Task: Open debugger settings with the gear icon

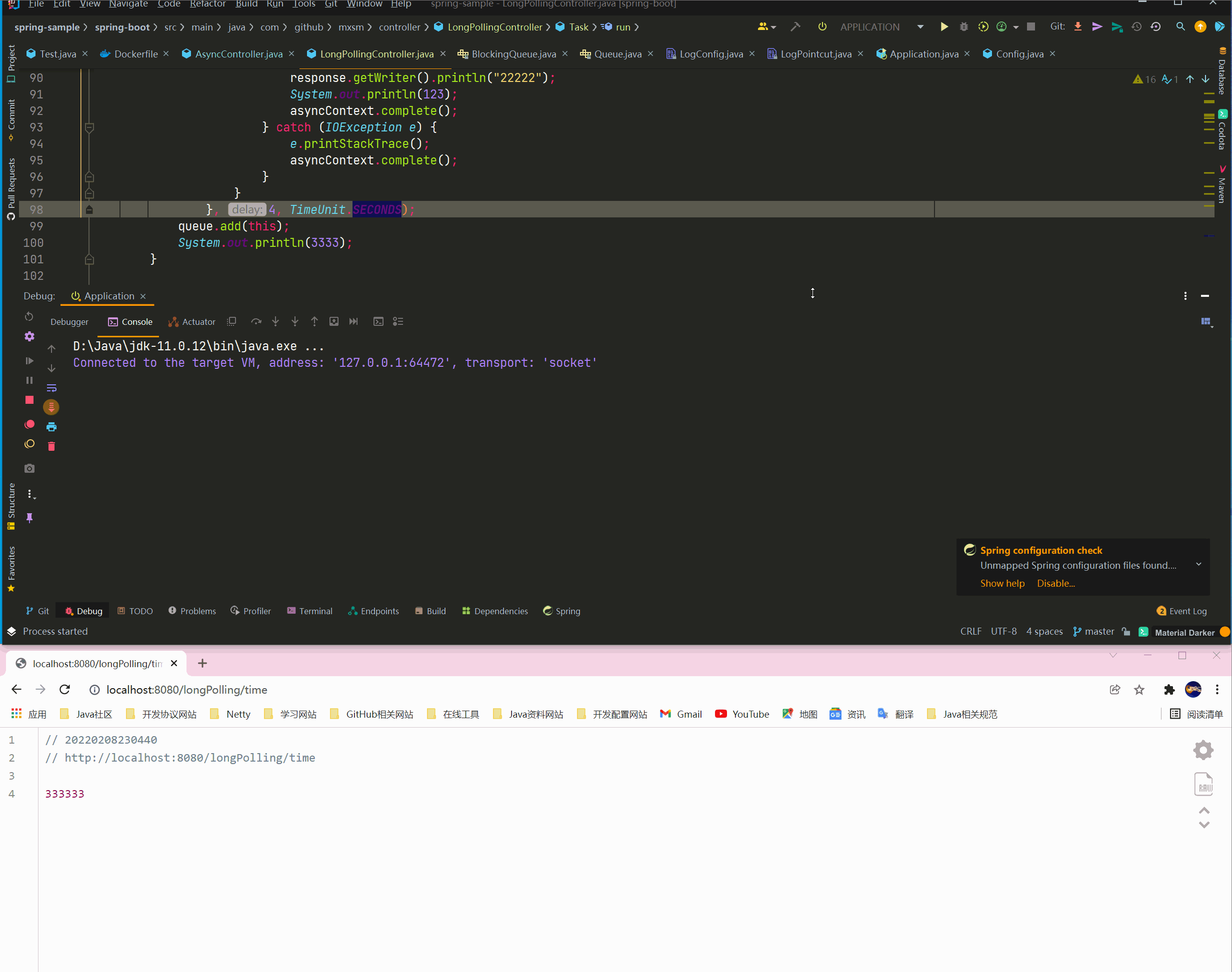Action: tap(29, 336)
